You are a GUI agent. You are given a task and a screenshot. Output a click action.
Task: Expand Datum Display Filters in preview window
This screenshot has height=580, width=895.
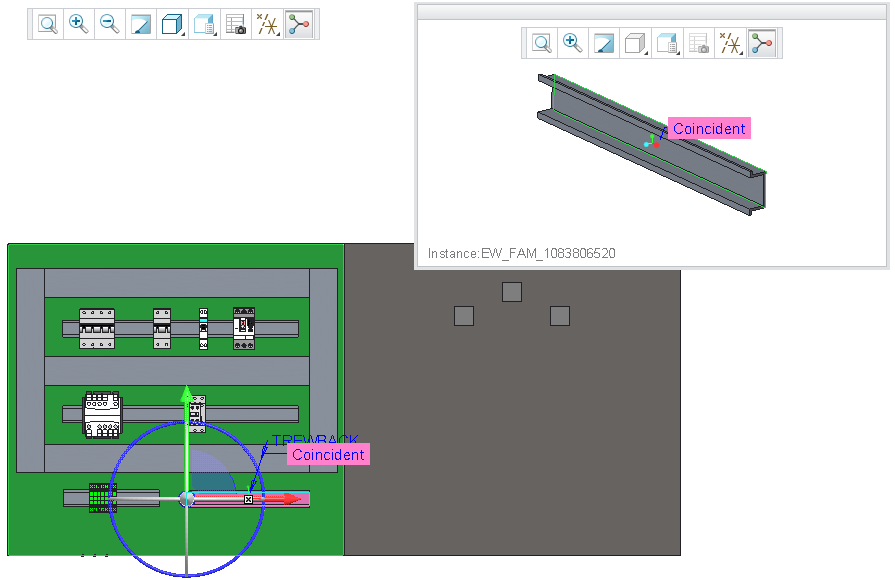click(730, 43)
